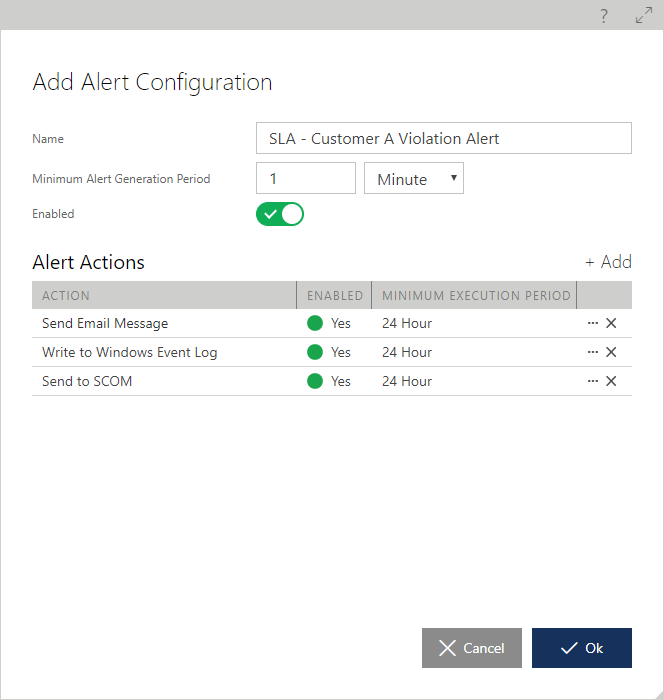The image size is (664, 700).
Task: Toggle the Enabled switch off
Action: tap(280, 214)
